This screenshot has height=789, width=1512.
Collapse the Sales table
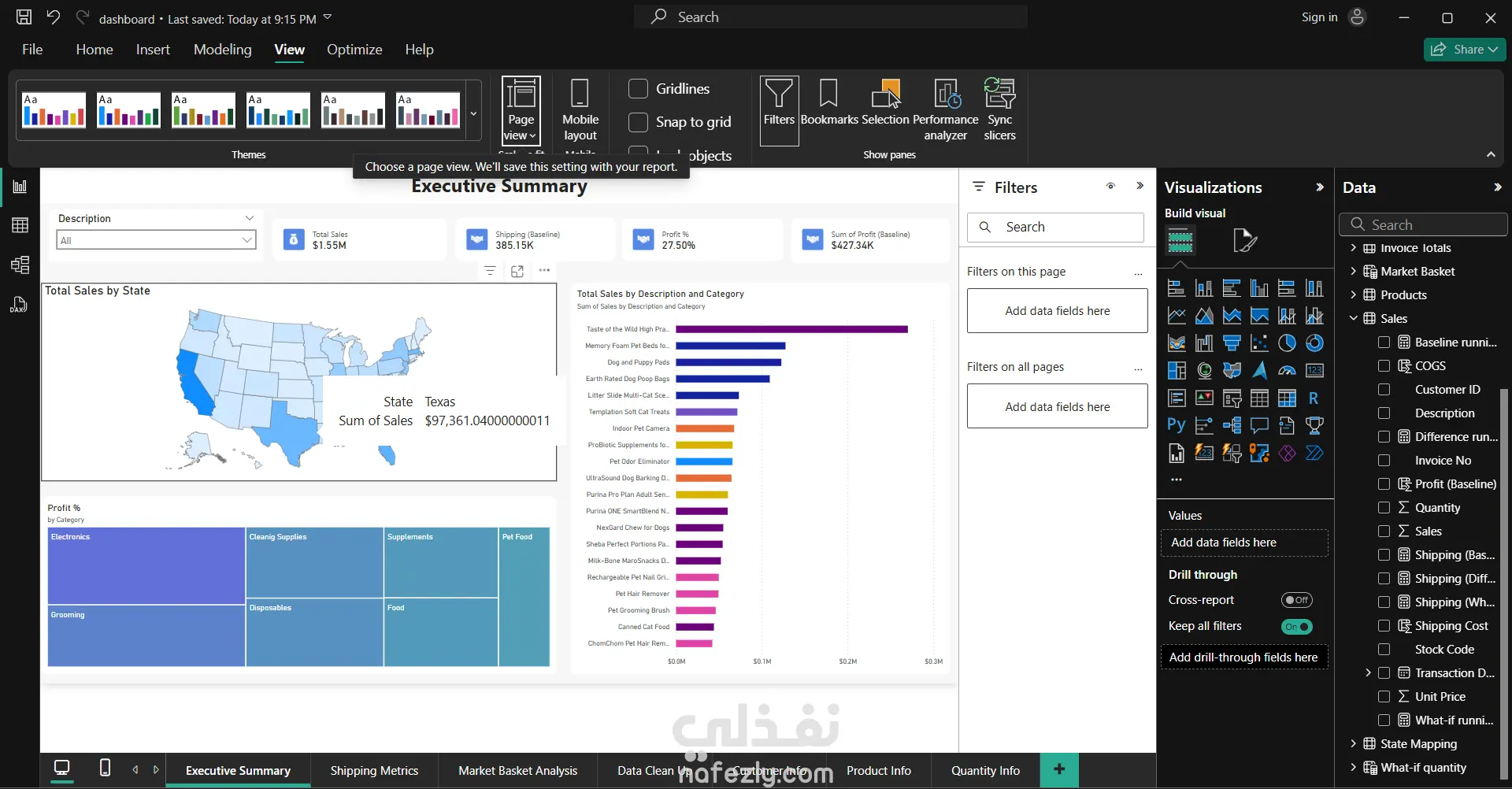(x=1353, y=319)
